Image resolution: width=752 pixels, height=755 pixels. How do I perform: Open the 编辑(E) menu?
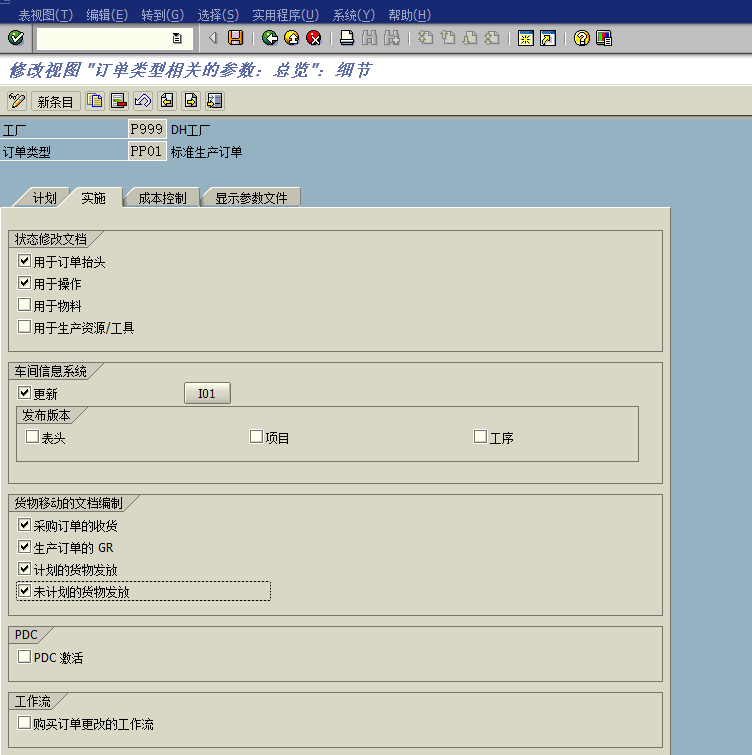tap(107, 15)
